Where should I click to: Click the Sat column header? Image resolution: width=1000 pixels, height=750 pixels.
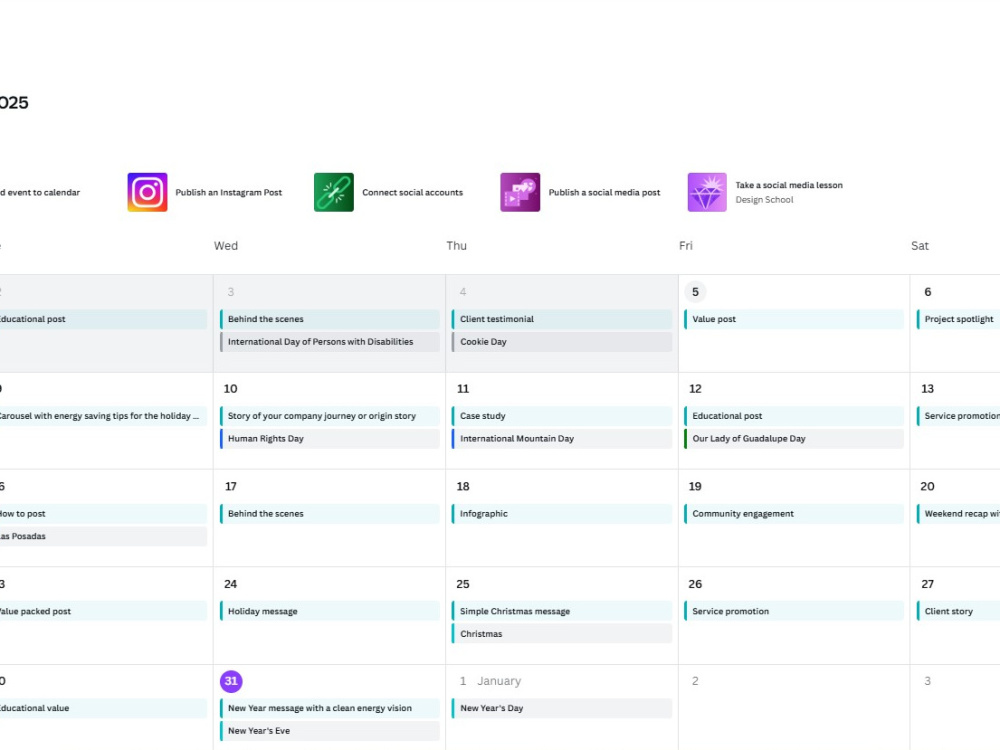click(x=920, y=246)
